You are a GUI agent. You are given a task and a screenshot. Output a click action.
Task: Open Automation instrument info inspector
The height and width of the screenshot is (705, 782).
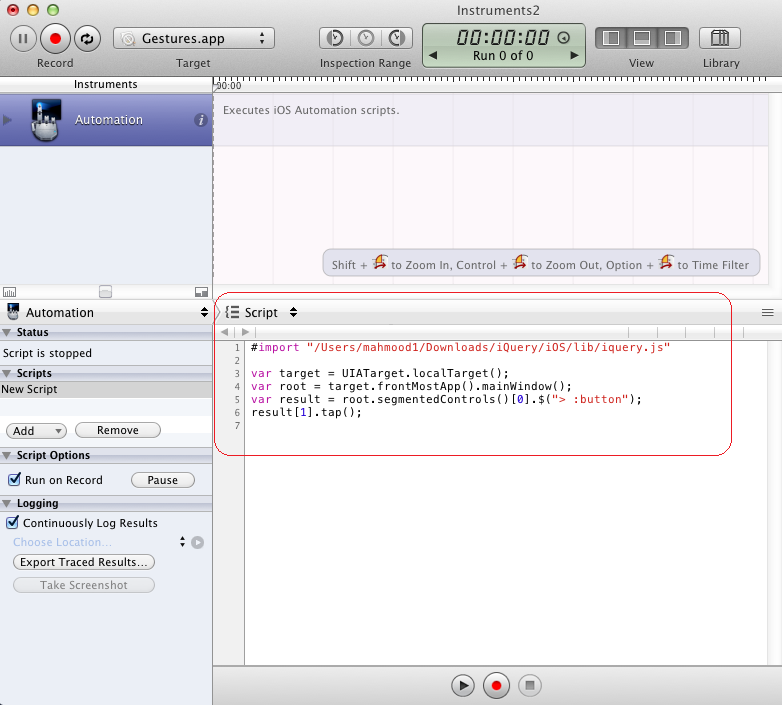(x=200, y=120)
